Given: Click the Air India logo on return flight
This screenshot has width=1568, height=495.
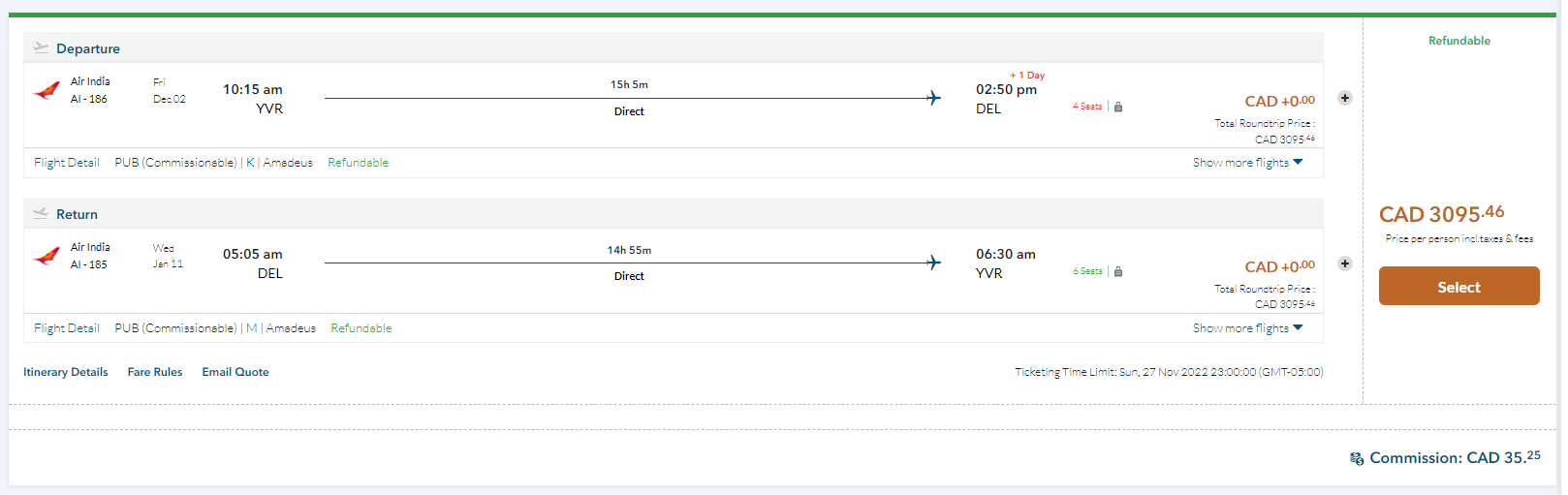Looking at the screenshot, I should [47, 257].
